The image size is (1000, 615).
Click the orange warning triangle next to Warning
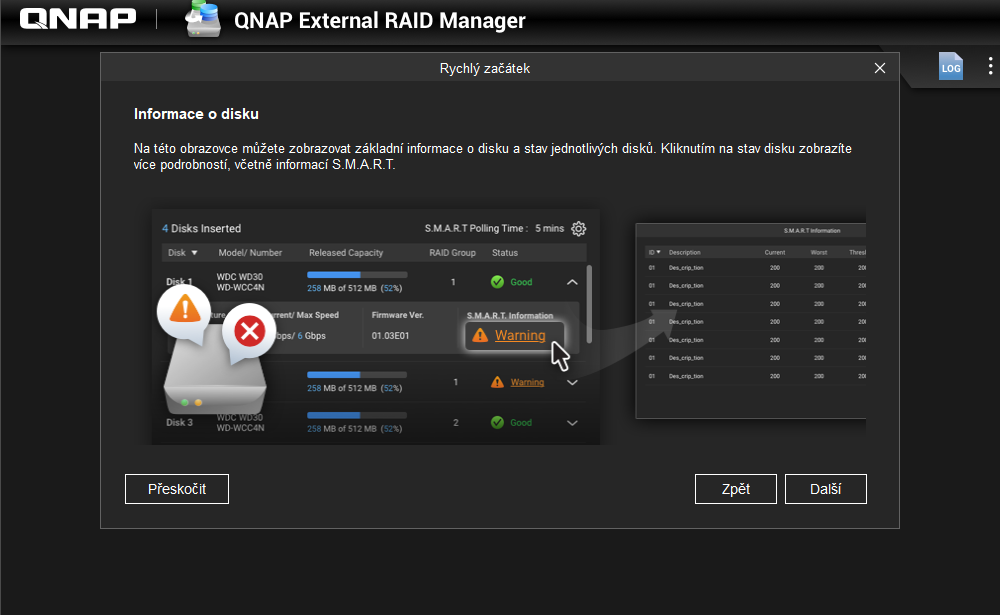click(481, 336)
